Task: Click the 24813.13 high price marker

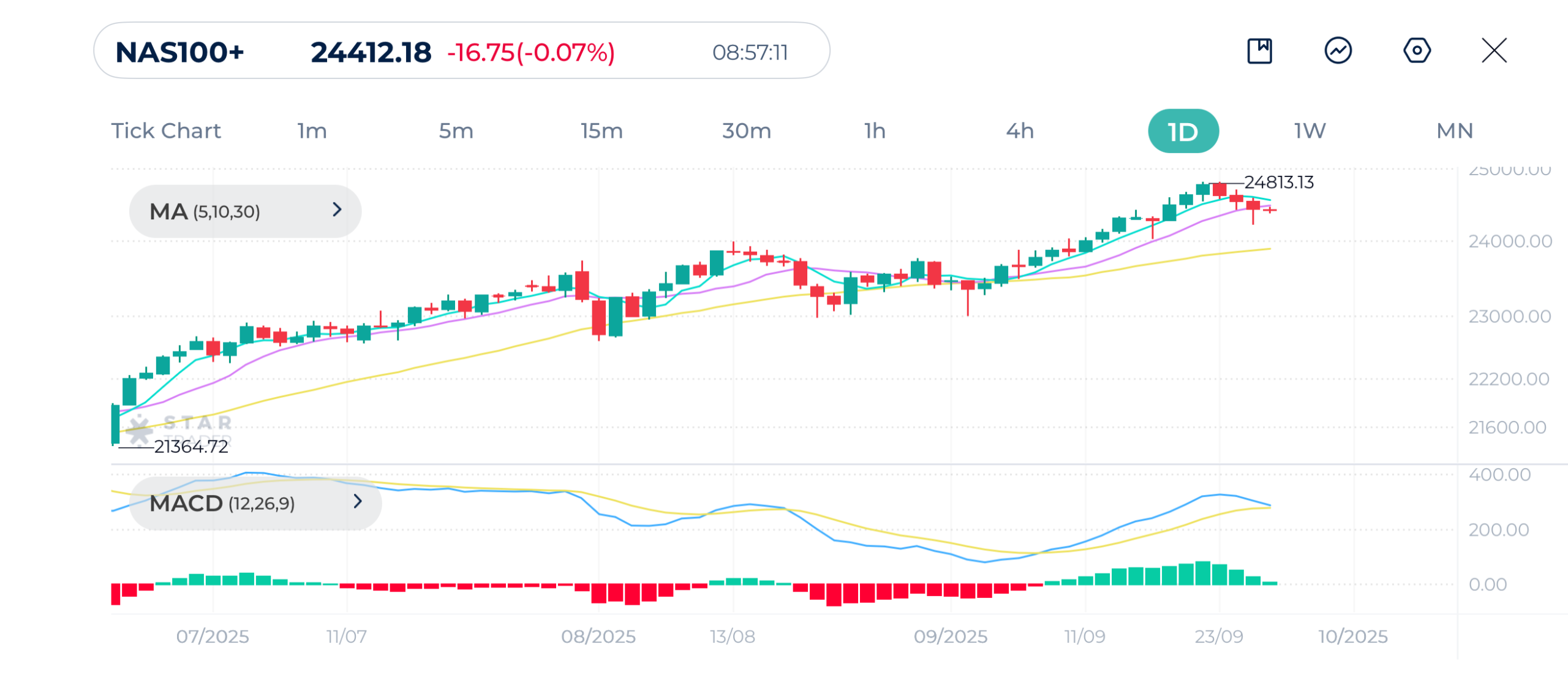Action: pyautogui.click(x=1278, y=183)
